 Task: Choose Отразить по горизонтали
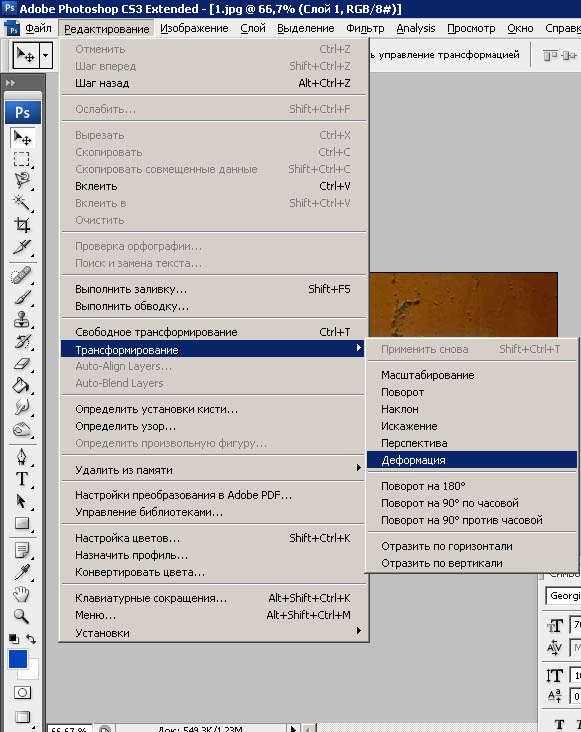(472, 546)
